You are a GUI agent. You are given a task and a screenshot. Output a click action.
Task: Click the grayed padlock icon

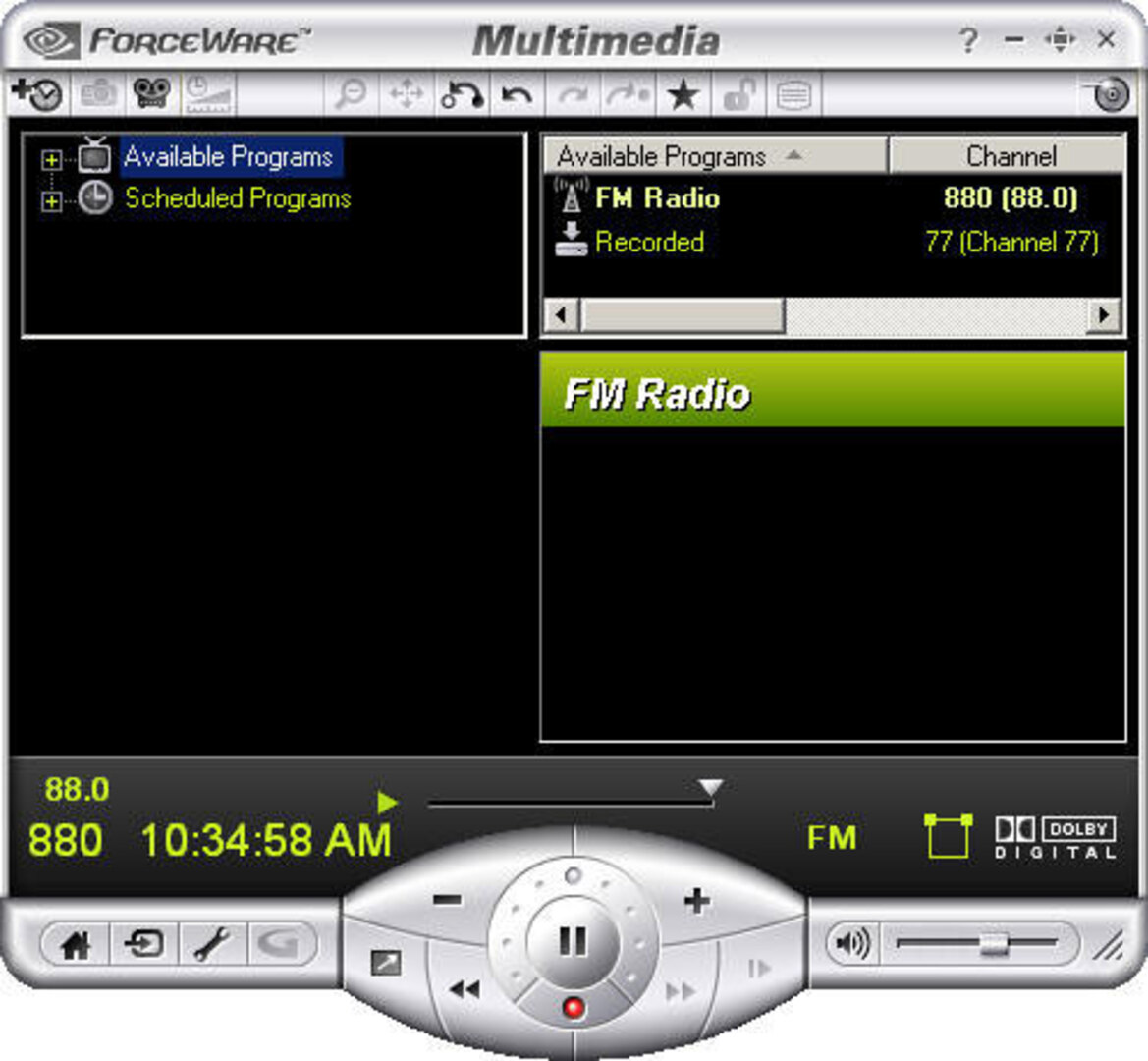click(x=738, y=93)
